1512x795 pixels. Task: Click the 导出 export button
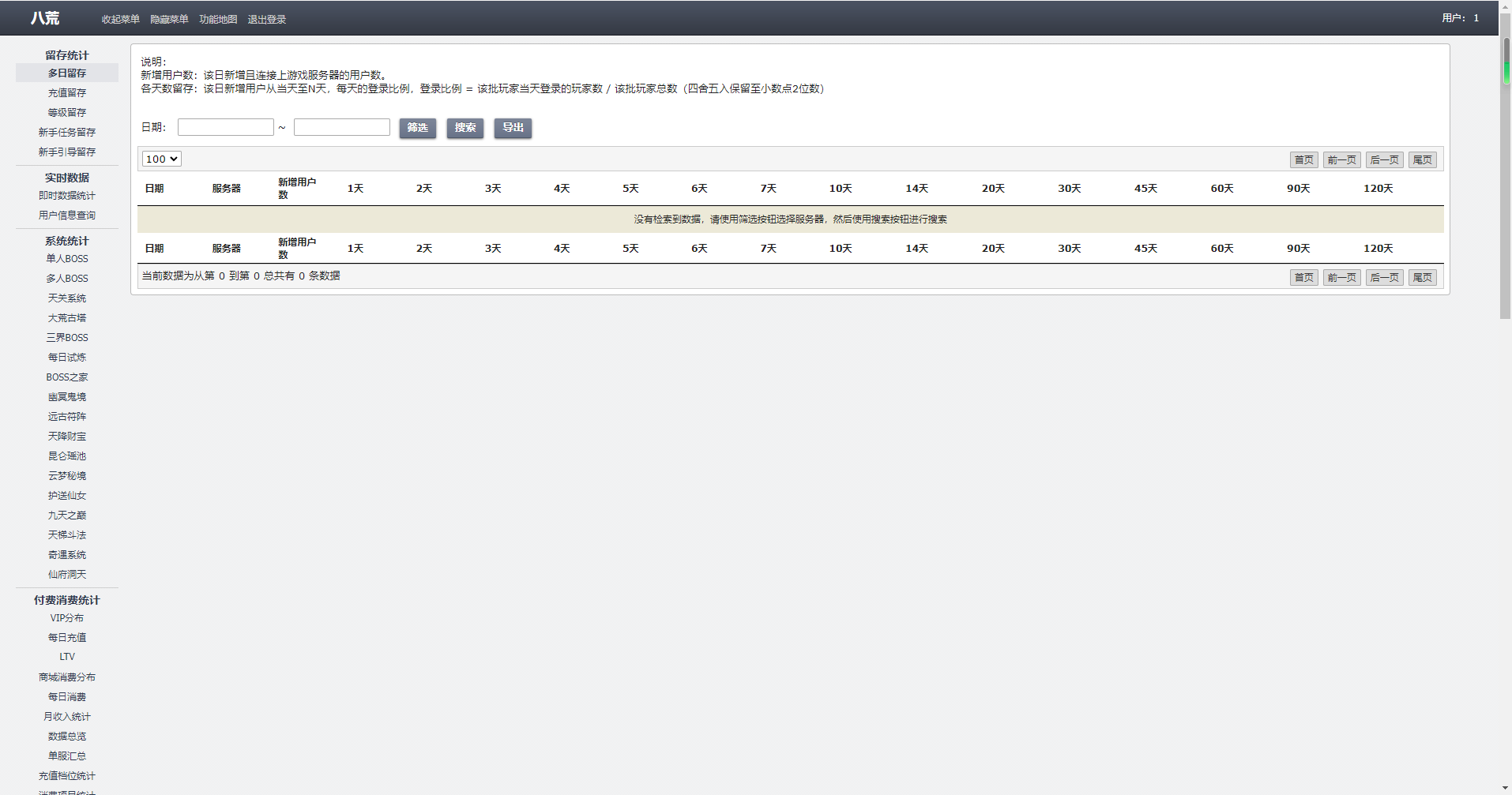click(513, 128)
